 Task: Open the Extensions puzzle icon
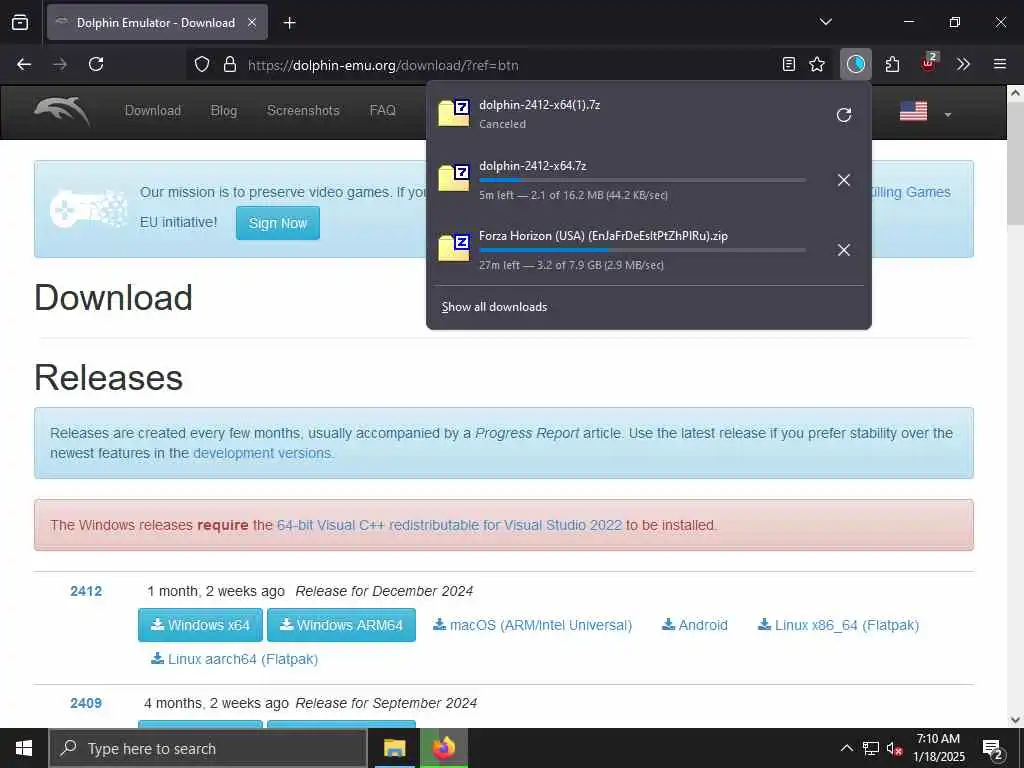[892, 64]
